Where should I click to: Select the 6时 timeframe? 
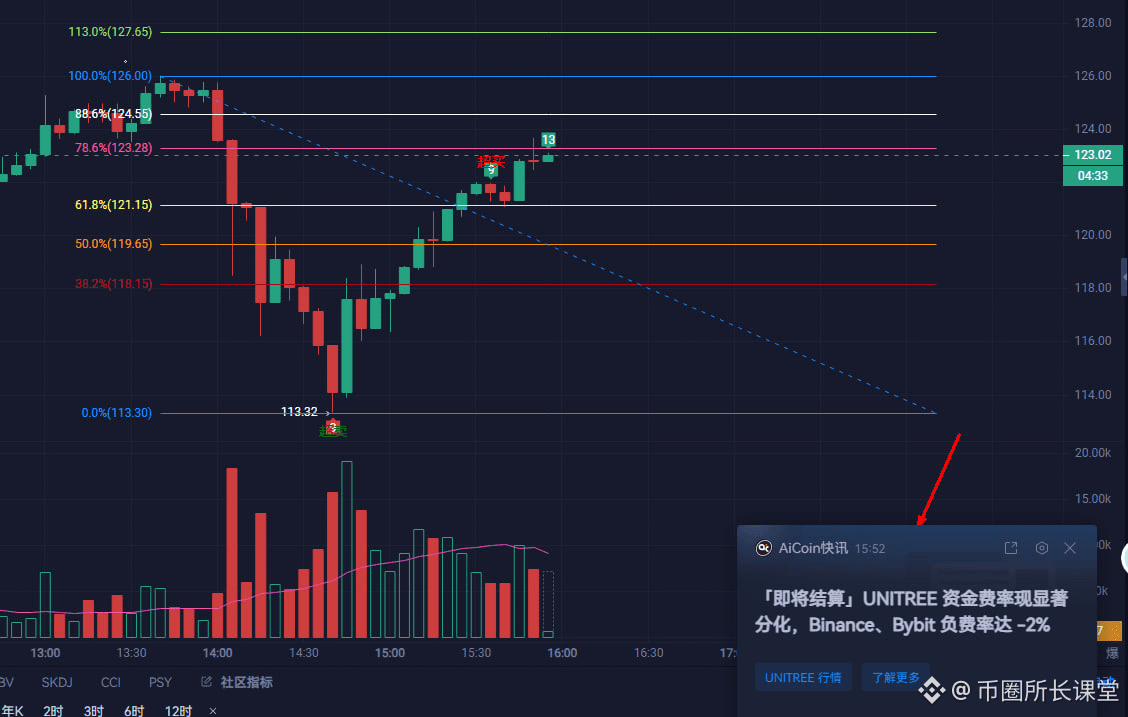click(134, 711)
